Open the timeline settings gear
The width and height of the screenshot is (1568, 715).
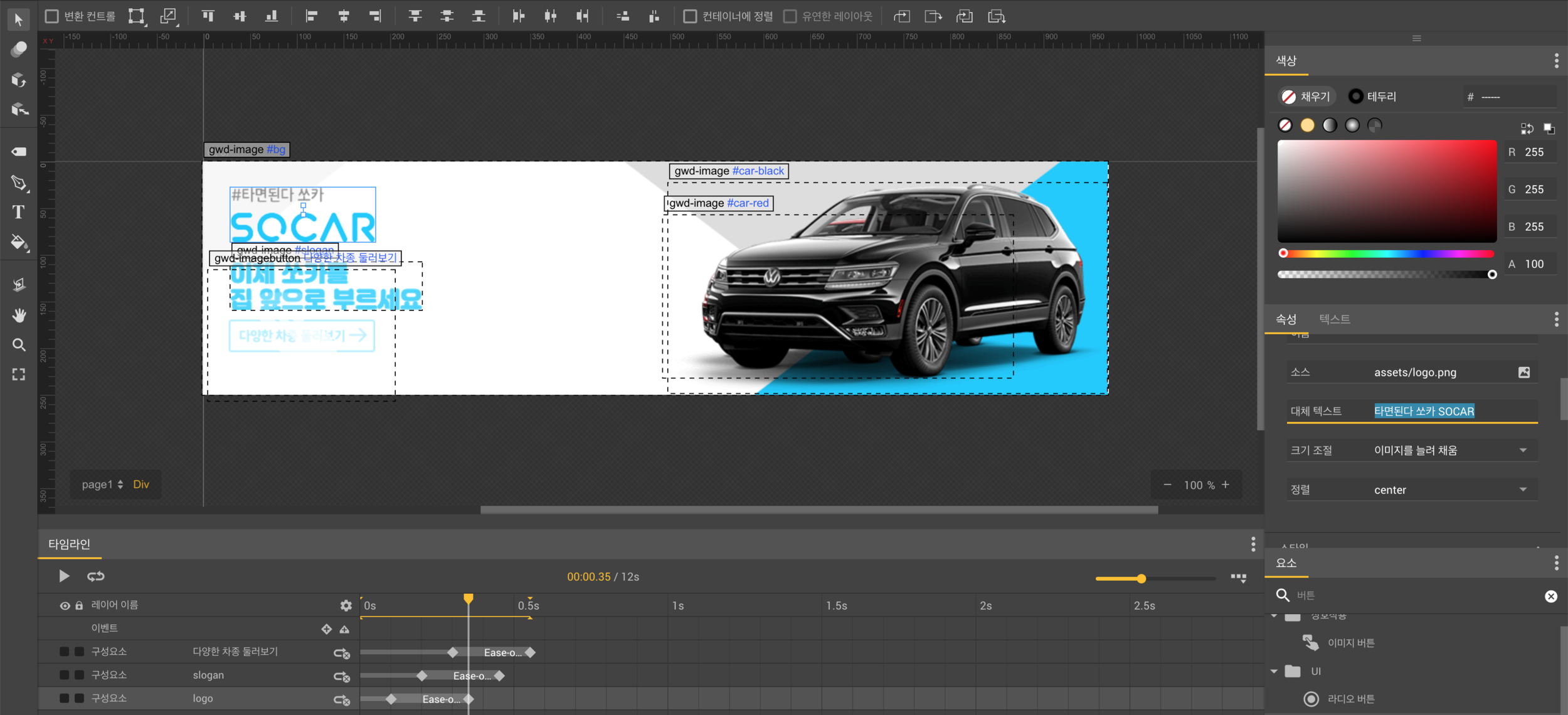pyautogui.click(x=346, y=605)
